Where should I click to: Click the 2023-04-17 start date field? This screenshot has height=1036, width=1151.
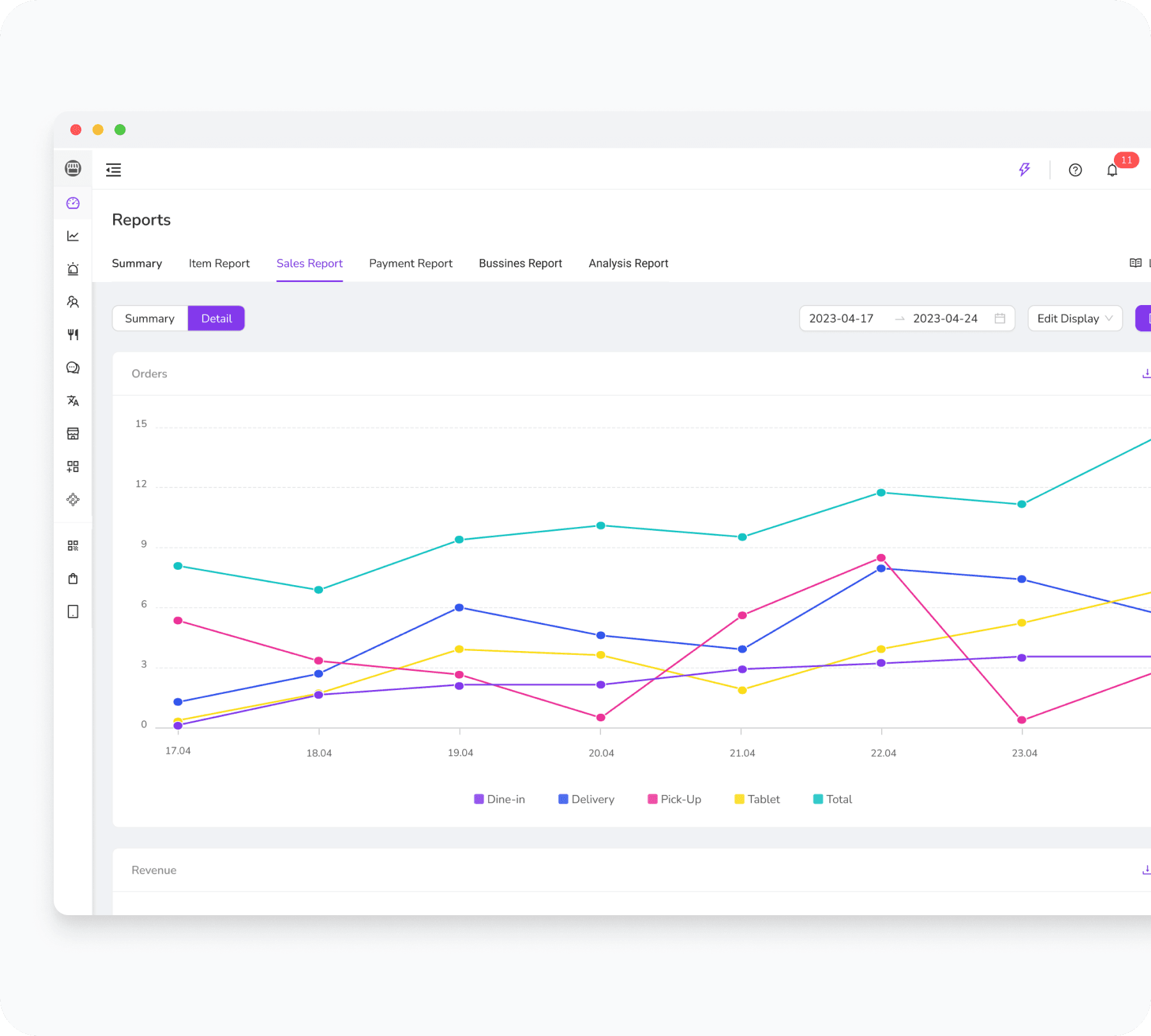tap(841, 318)
